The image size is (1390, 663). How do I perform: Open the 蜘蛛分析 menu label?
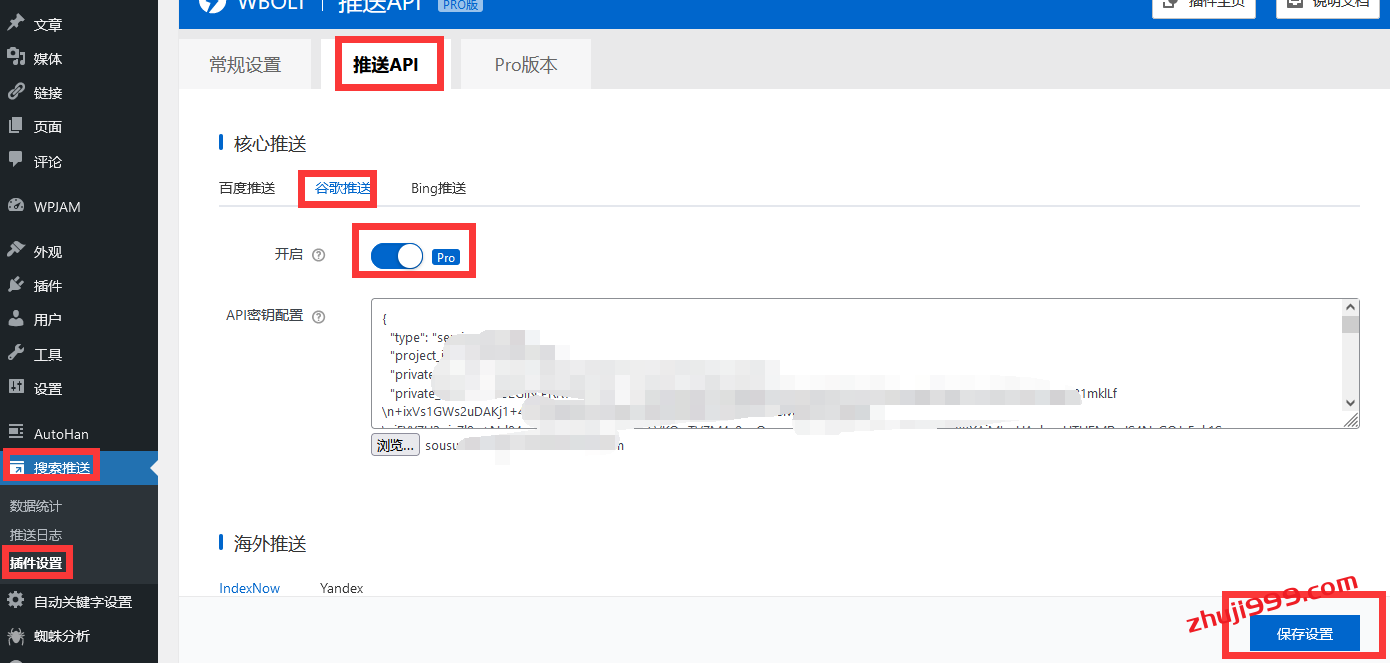tap(62, 636)
